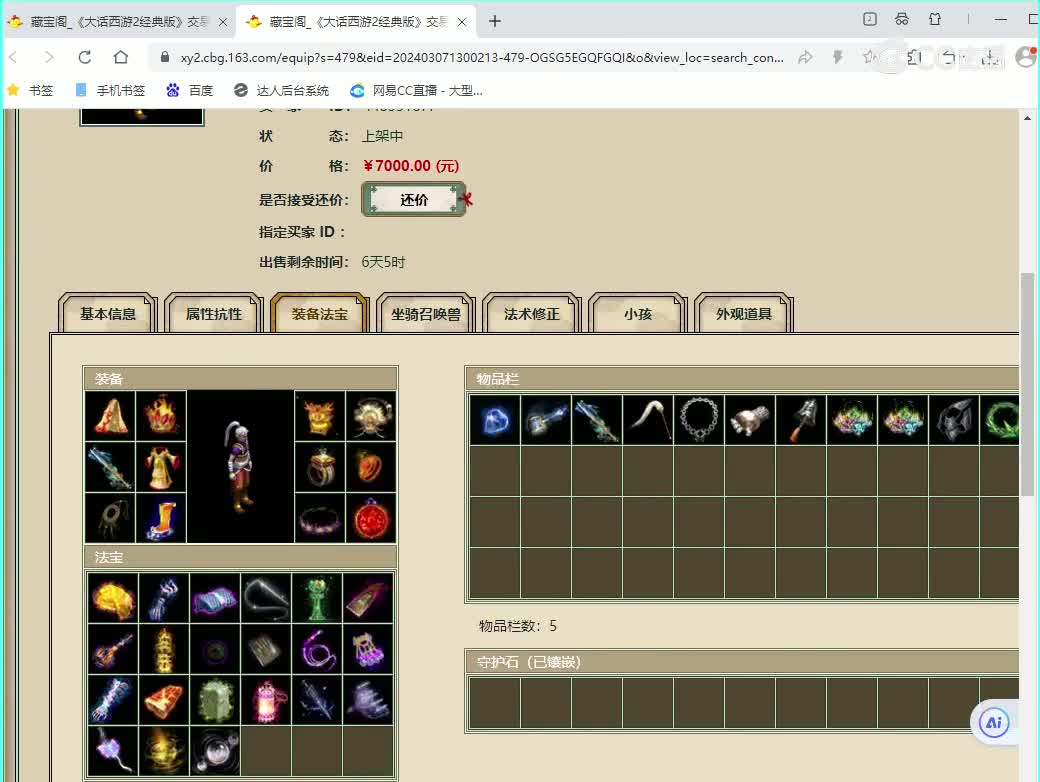Click the page vertical scrollbar thumb
This screenshot has width=1040, height=782.
(x=1027, y=384)
